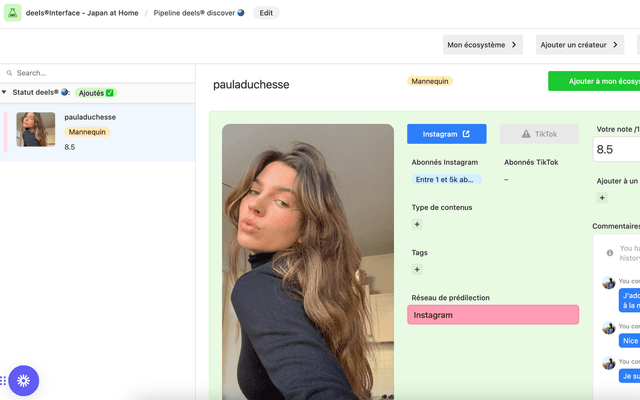The height and width of the screenshot is (400, 640).
Task: Open the purple sun widget button
Action: [23, 381]
